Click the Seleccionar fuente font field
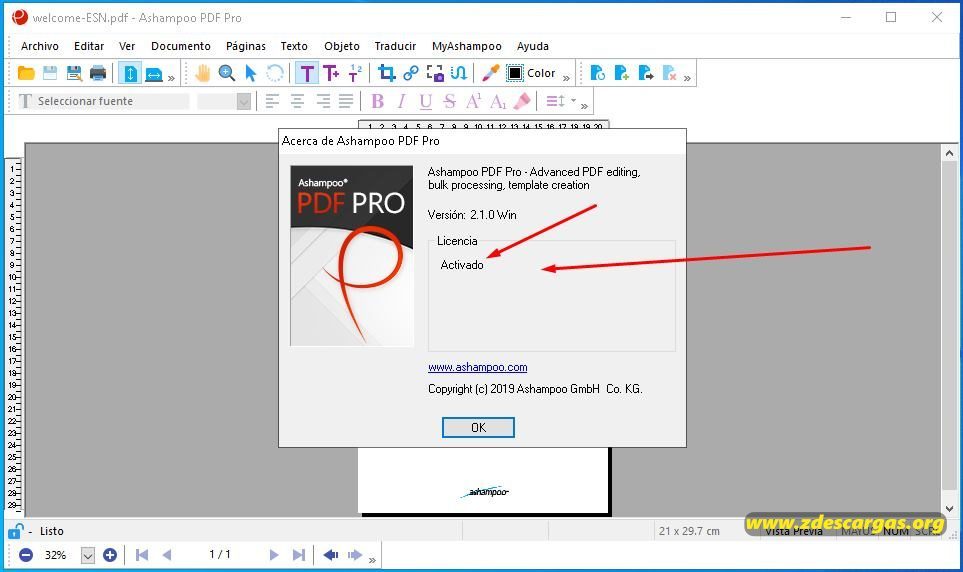Image resolution: width=963 pixels, height=572 pixels. tap(104, 101)
